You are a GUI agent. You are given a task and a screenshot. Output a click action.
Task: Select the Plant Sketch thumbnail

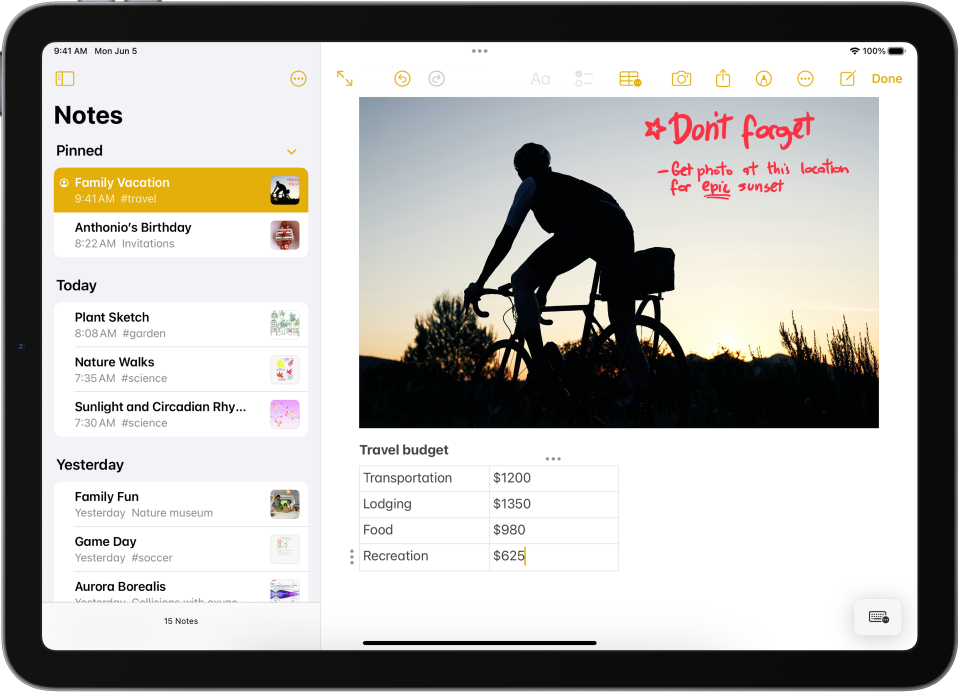(285, 324)
